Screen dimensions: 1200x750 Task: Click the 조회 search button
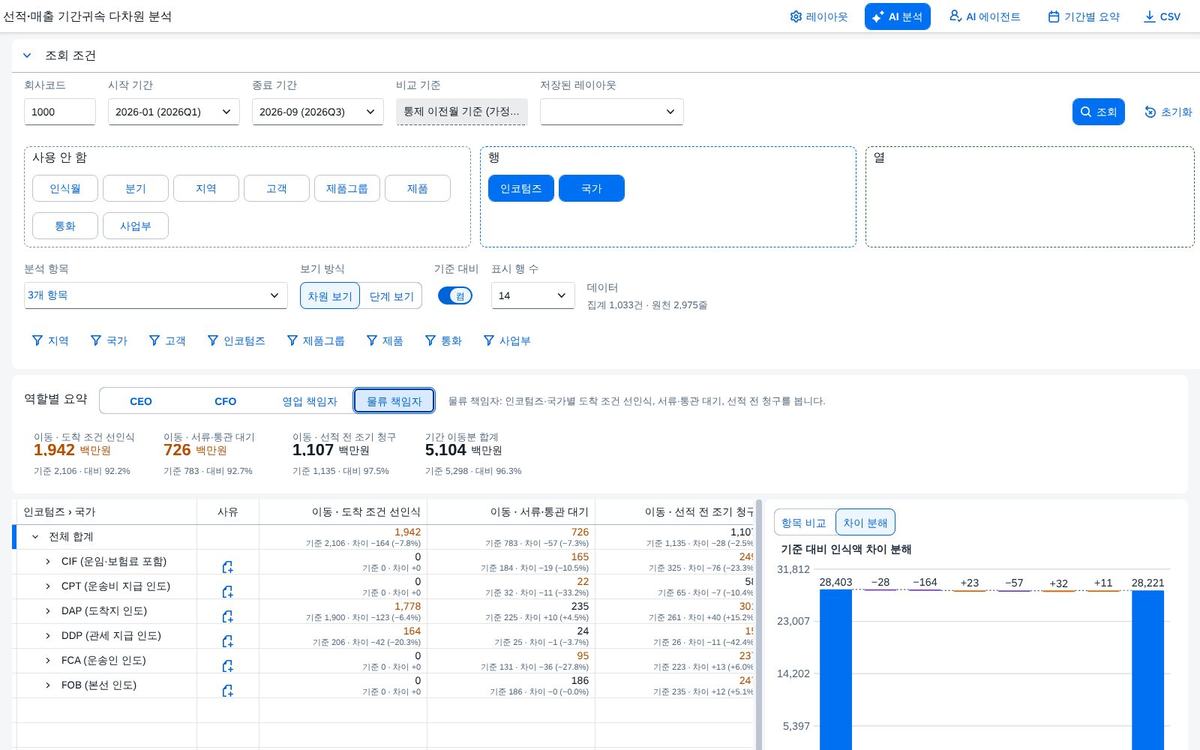pos(1099,112)
